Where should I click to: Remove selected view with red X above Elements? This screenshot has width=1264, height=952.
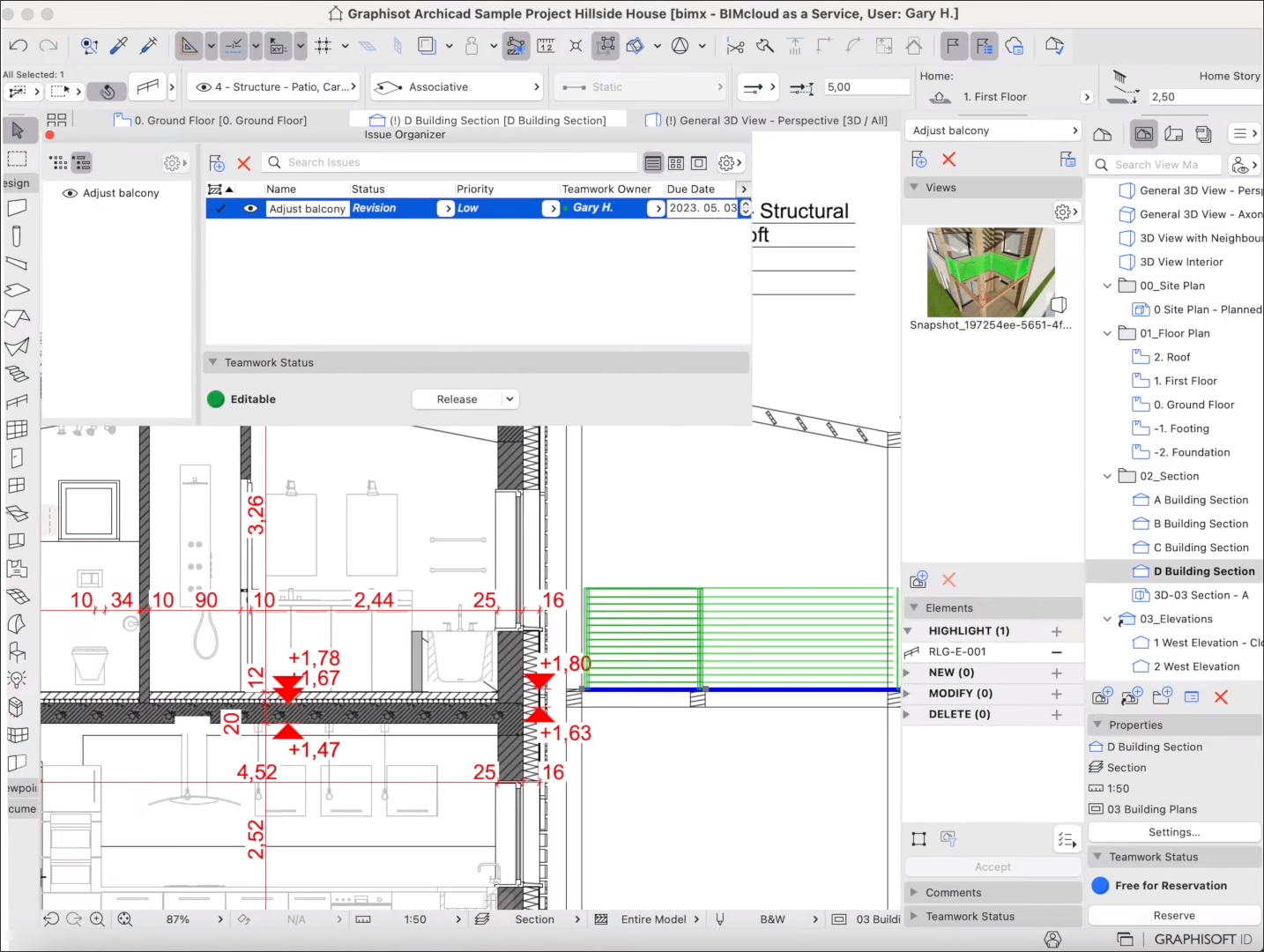coord(948,580)
